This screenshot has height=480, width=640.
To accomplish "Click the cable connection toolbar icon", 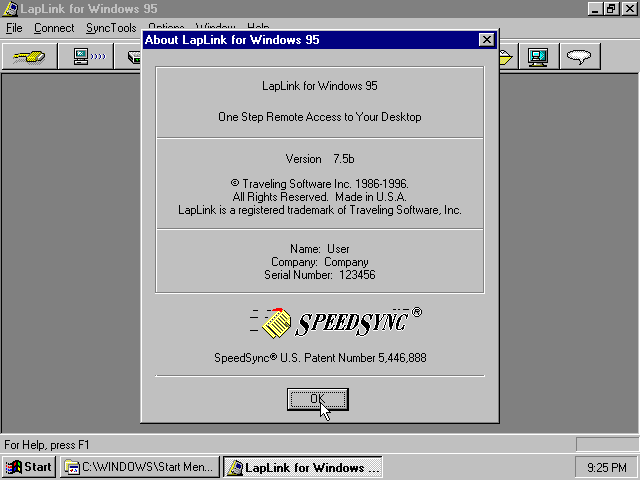I will 29,56.
